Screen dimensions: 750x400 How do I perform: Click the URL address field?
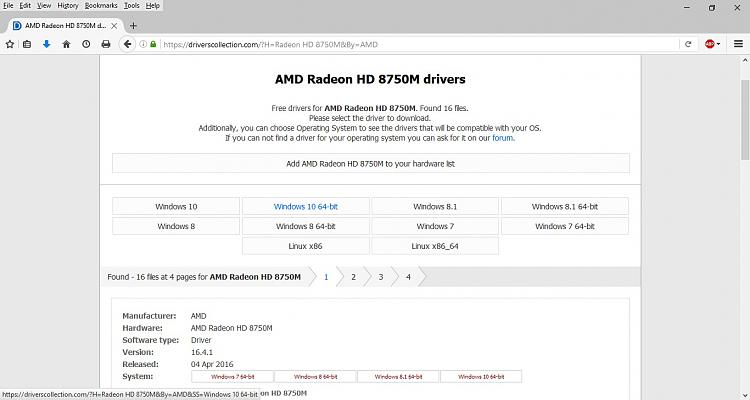[x=419, y=44]
